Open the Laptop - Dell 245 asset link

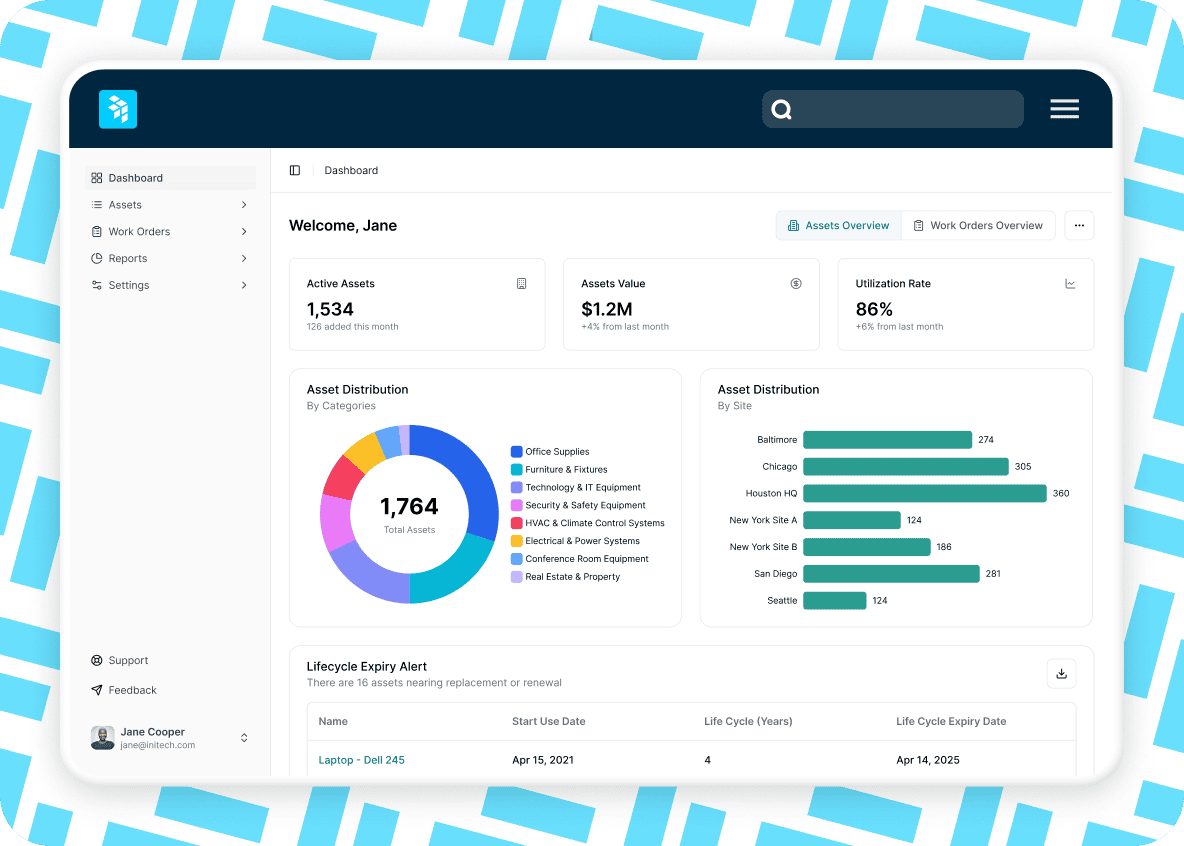point(361,759)
